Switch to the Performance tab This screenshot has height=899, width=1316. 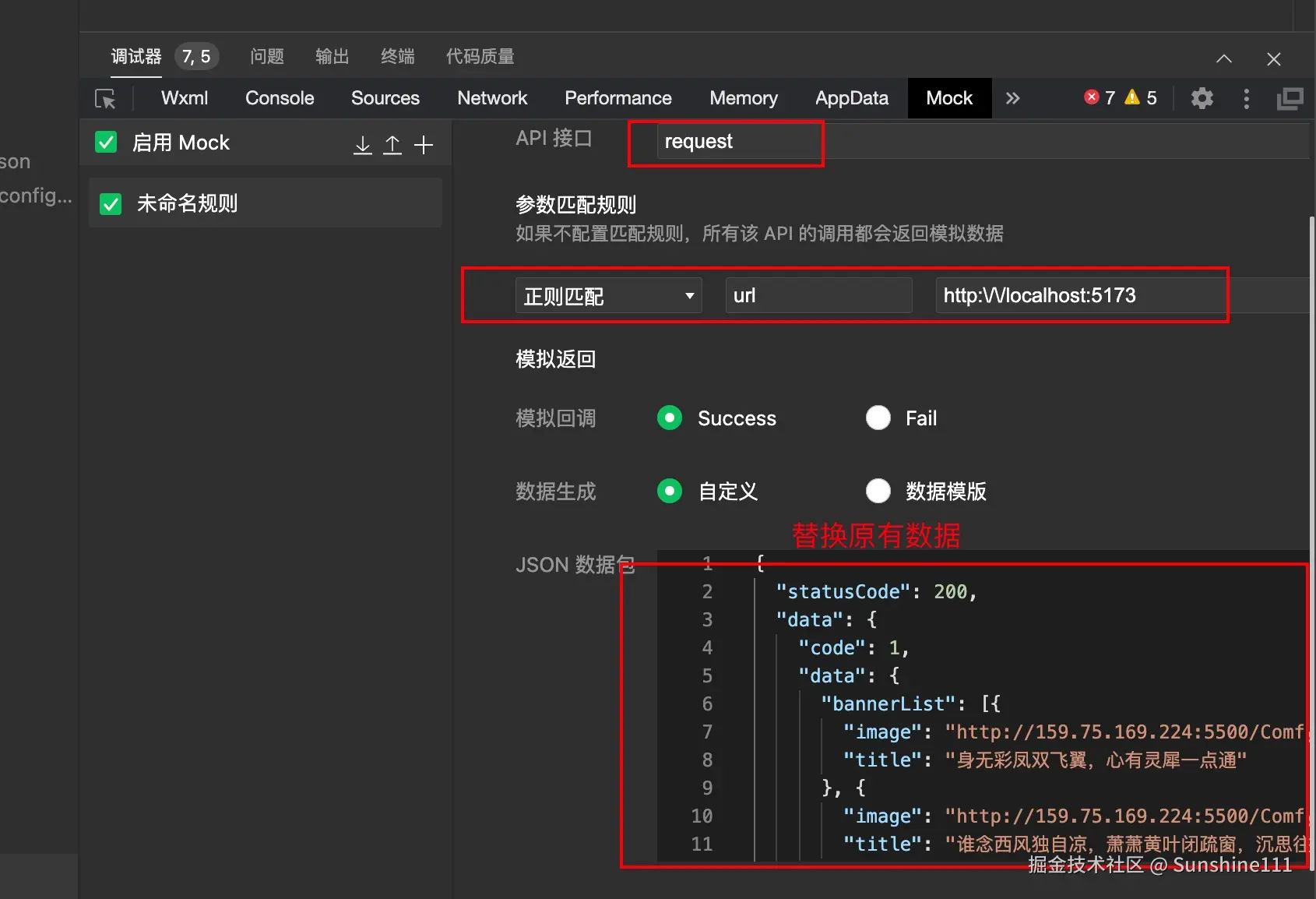coord(618,98)
